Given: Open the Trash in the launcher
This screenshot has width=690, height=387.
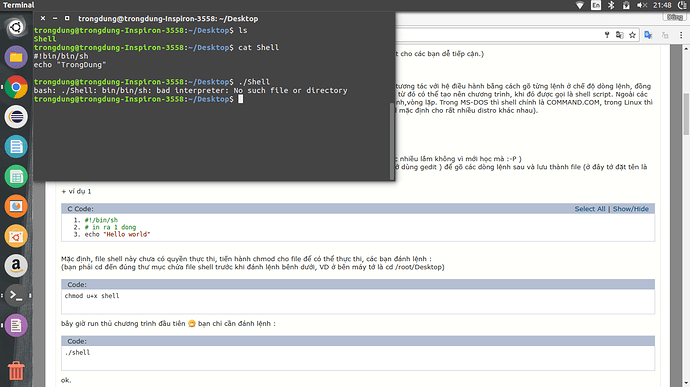Looking at the screenshot, I should [16, 370].
